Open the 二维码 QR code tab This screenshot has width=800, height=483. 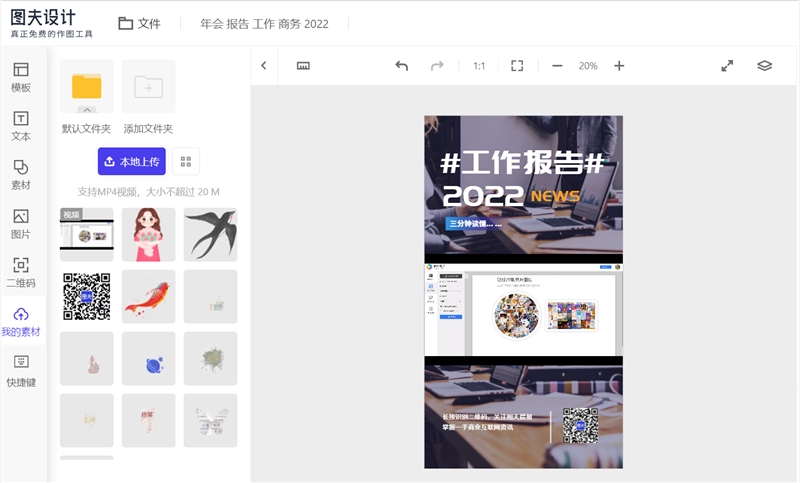21,273
